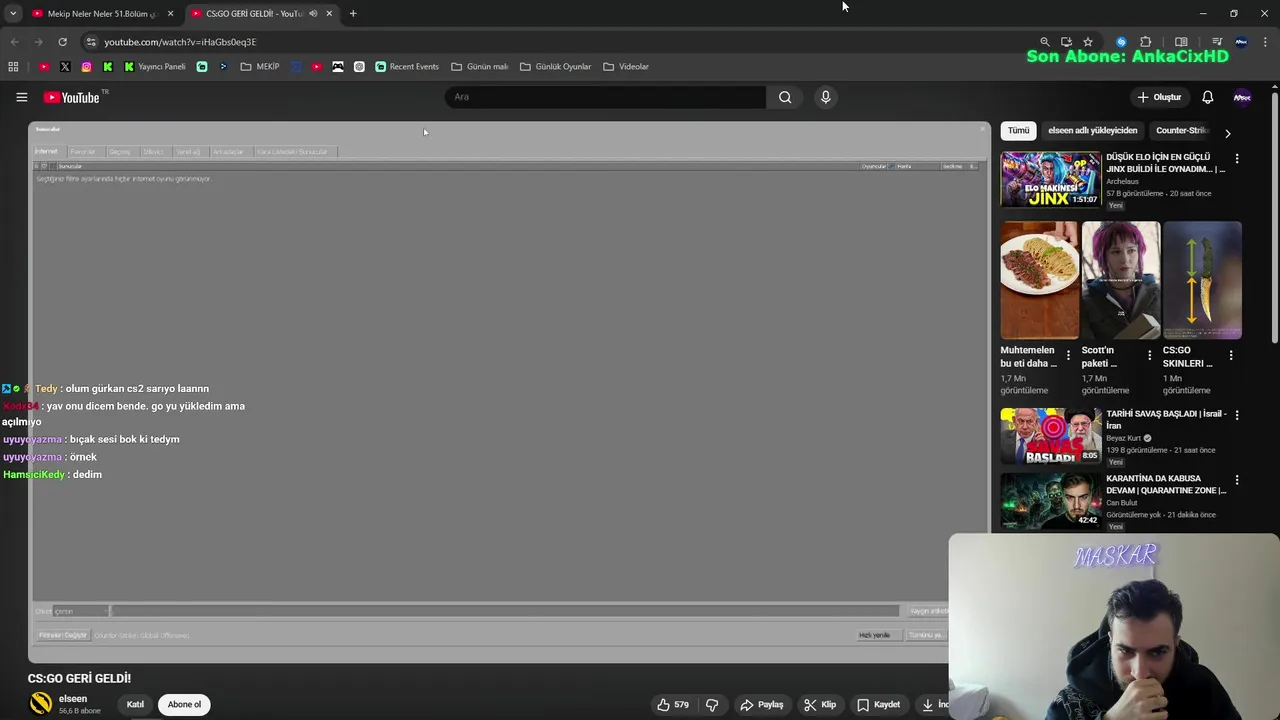Install the app via address bar icon

click(1066, 42)
